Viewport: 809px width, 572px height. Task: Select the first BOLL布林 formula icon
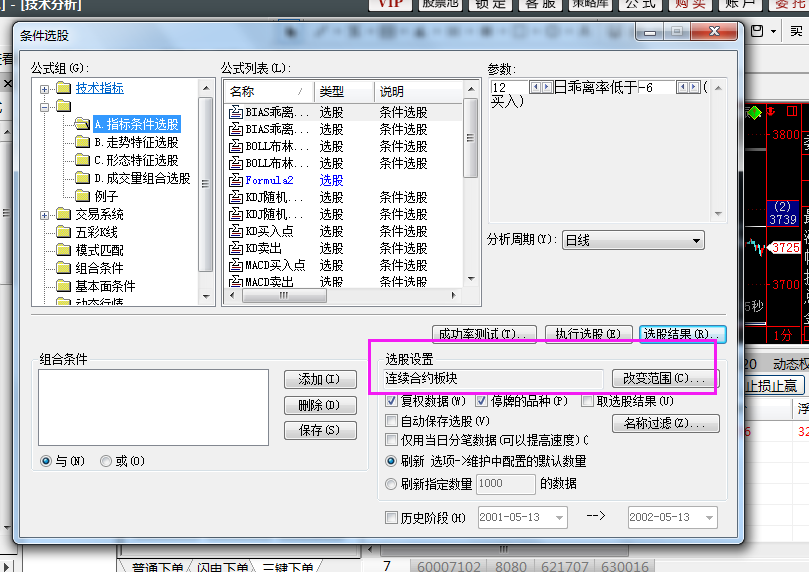click(x=236, y=146)
